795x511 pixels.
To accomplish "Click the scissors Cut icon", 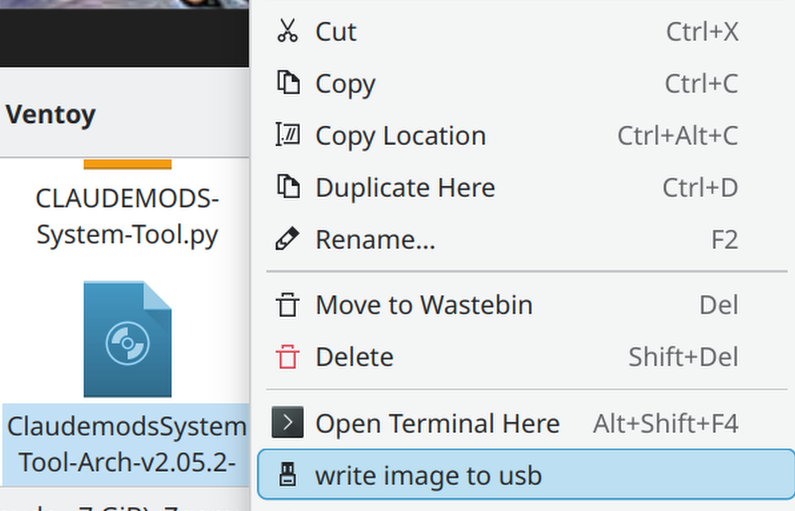I will tap(287, 30).
